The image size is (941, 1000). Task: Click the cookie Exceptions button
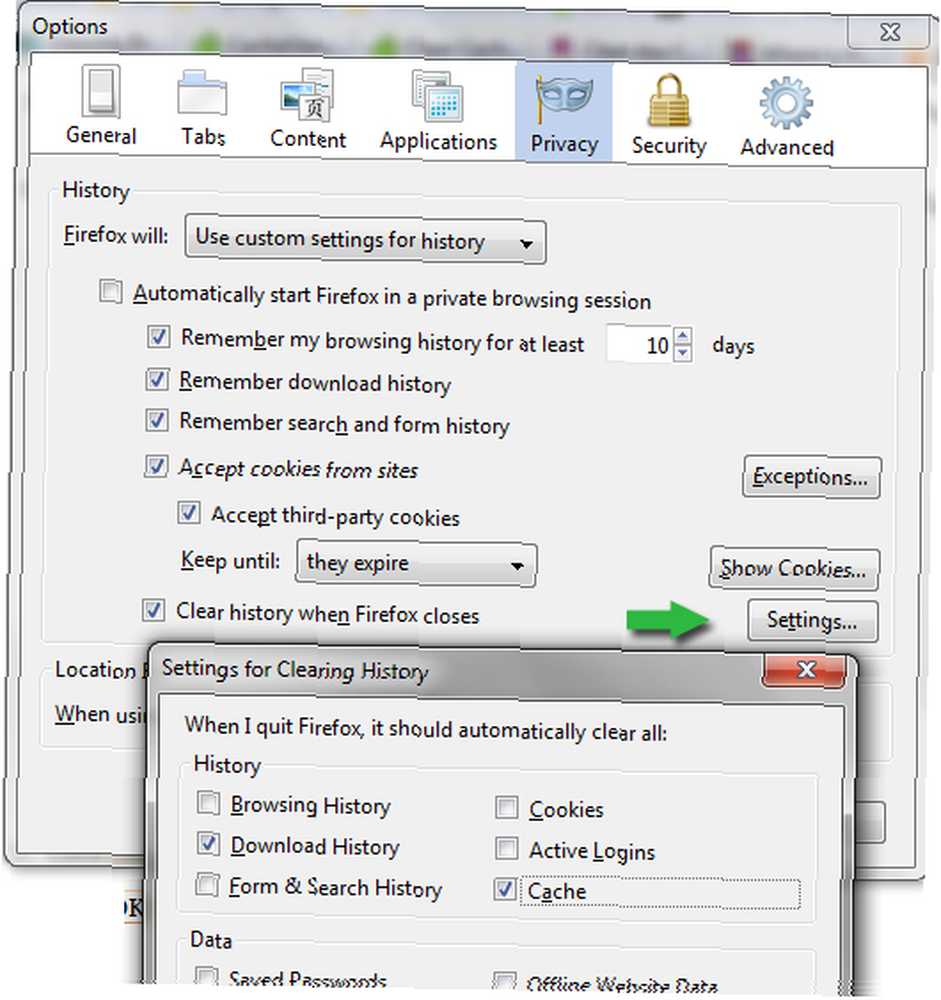[x=811, y=477]
